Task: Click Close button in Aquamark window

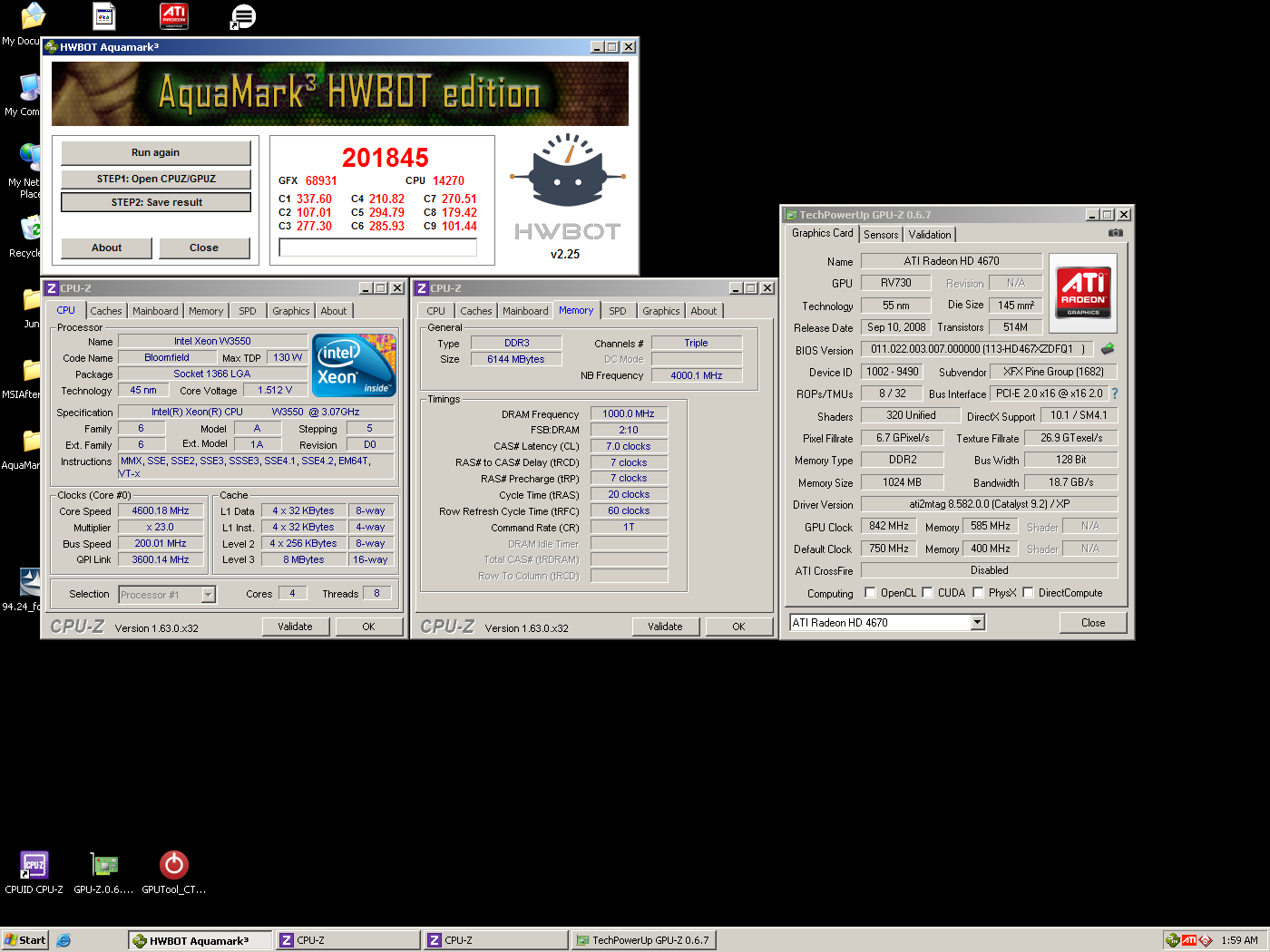Action: (204, 248)
